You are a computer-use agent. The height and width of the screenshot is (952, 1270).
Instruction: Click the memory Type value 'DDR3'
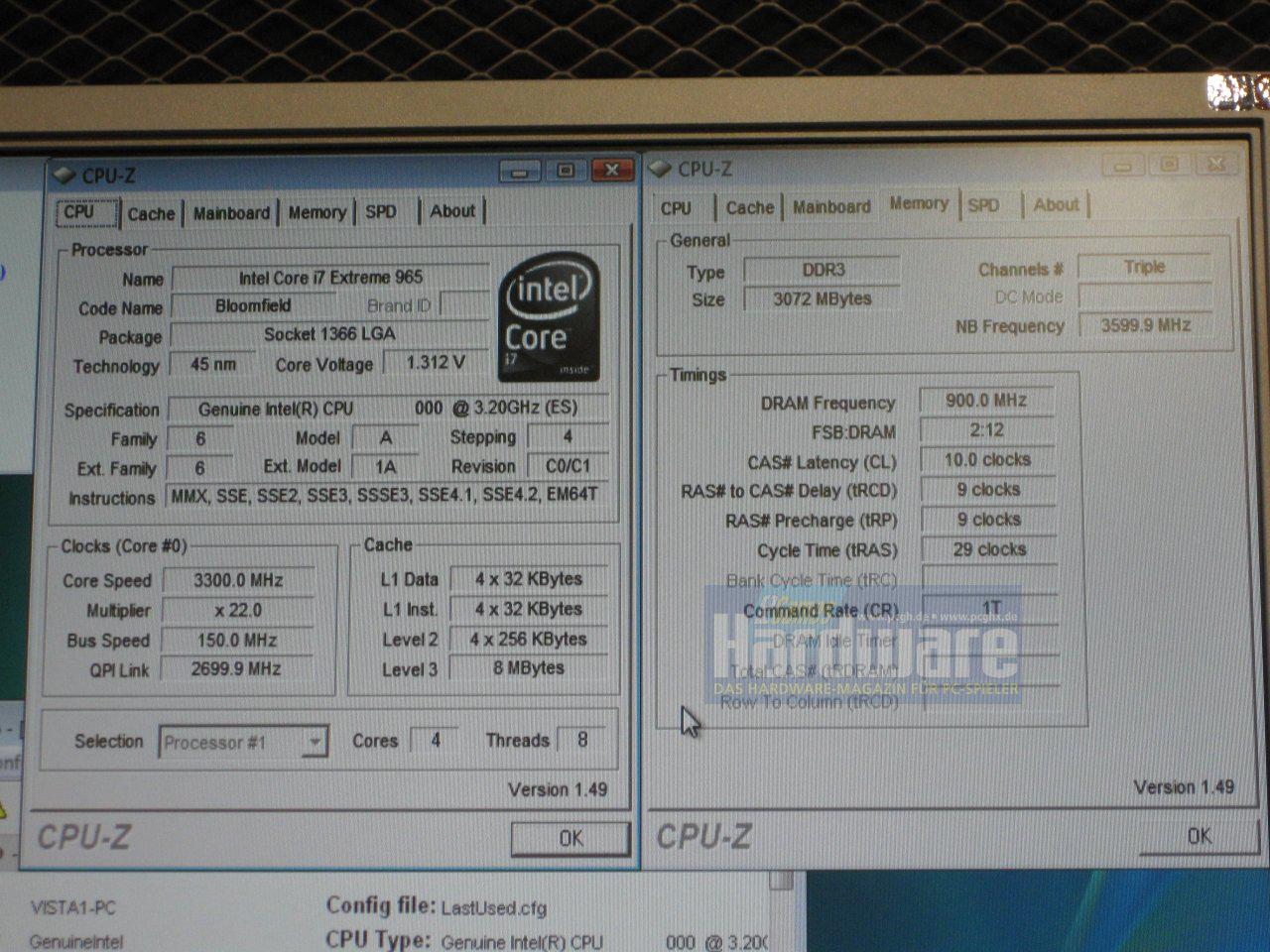(x=823, y=270)
